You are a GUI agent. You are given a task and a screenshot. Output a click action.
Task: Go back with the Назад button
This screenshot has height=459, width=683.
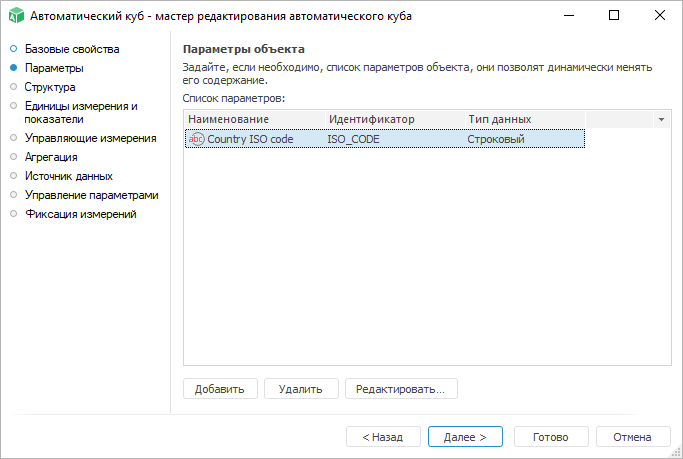point(383,437)
